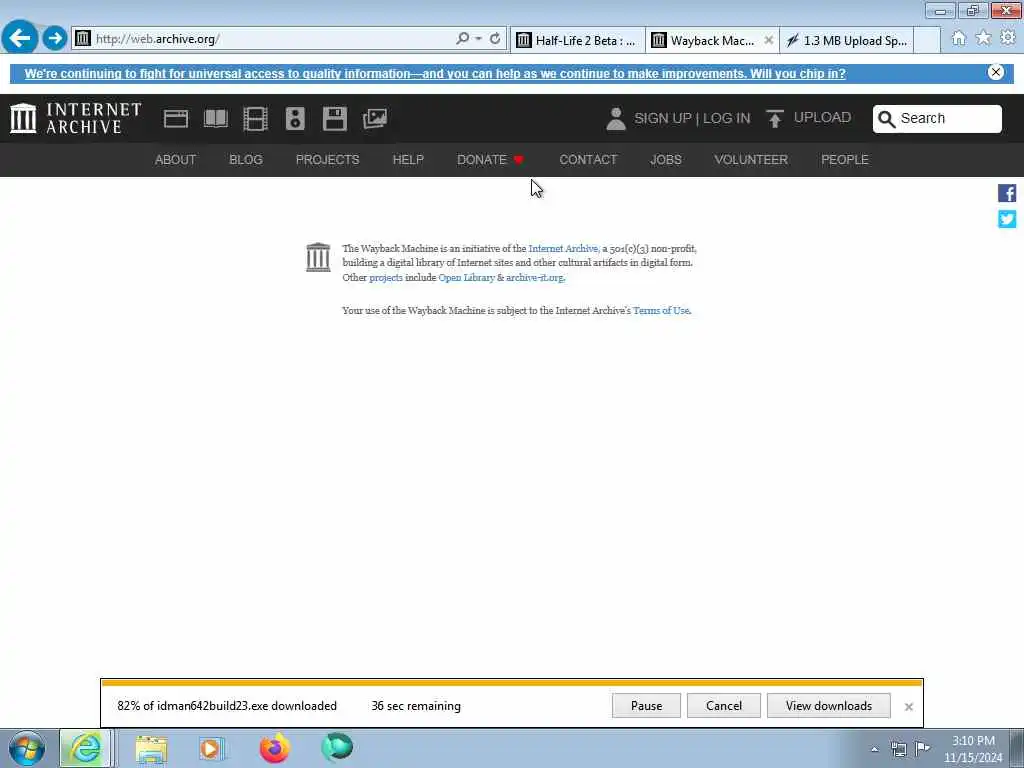Close the download notification bar
Viewport: 1024px width, 768px height.
click(908, 707)
